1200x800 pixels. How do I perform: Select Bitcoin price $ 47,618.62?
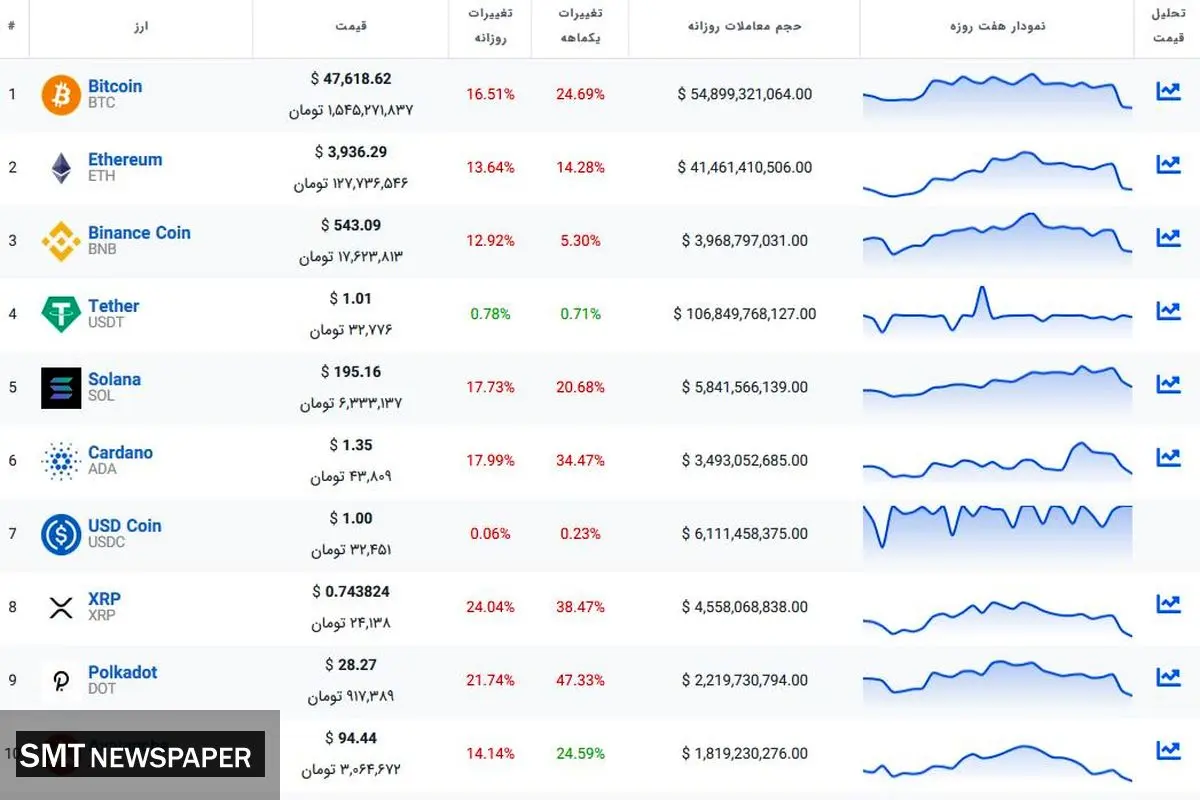(x=351, y=78)
